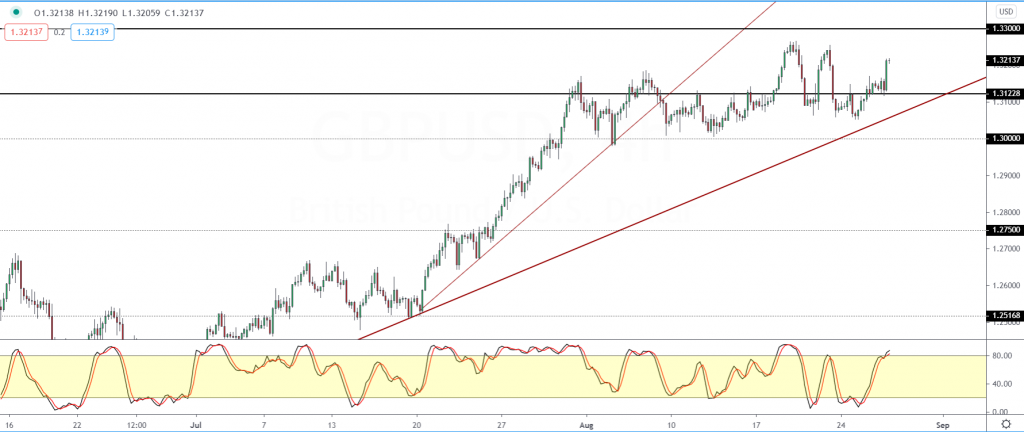Click 1.26000 on the price axis

coord(1004,285)
